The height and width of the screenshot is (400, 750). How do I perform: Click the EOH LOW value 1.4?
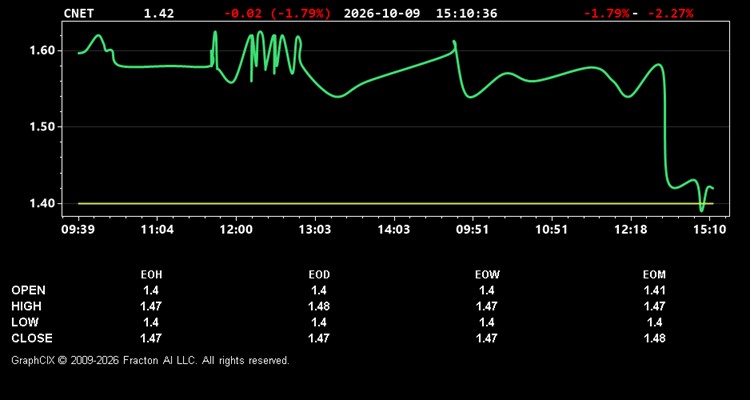151,322
